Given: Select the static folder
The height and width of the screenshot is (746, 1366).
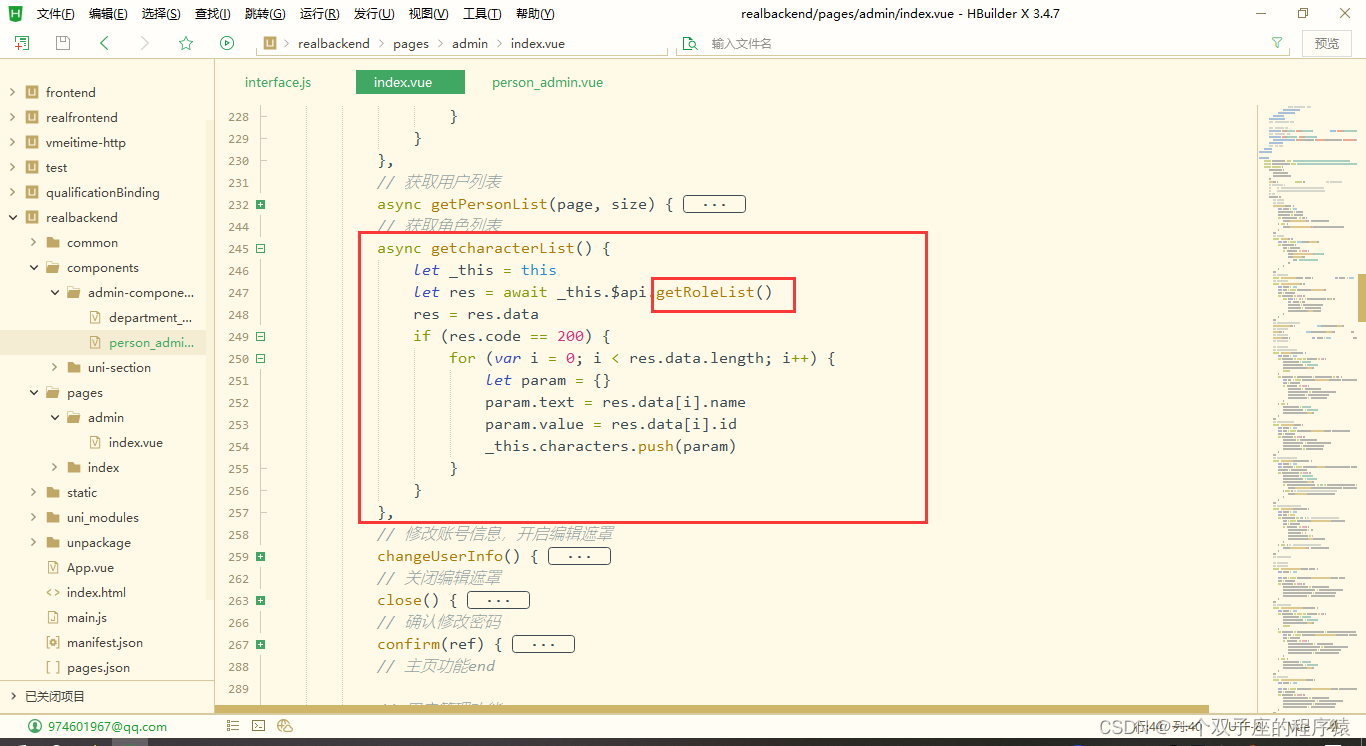Looking at the screenshot, I should (82, 492).
